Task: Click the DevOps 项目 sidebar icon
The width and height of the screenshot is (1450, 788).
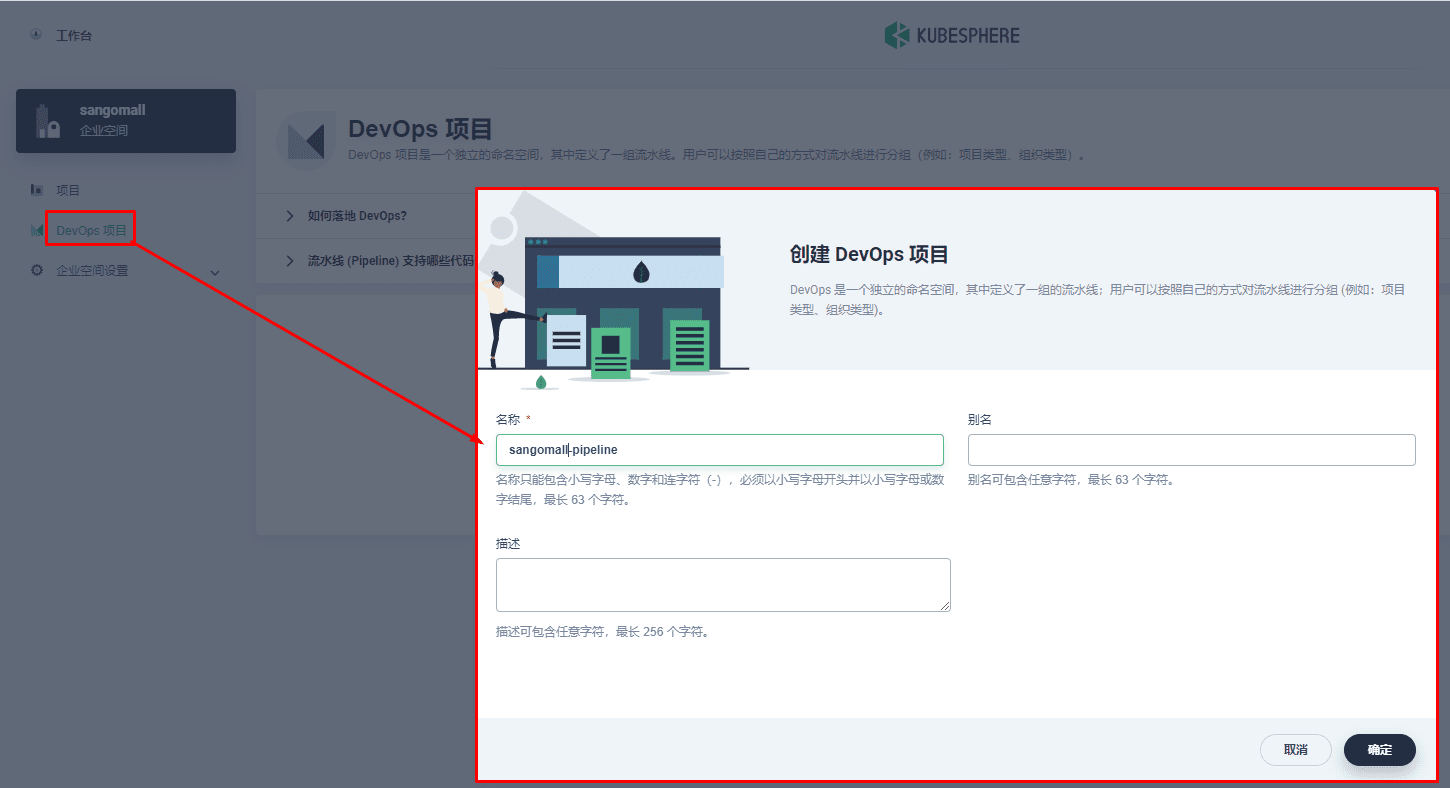Action: (x=37, y=231)
